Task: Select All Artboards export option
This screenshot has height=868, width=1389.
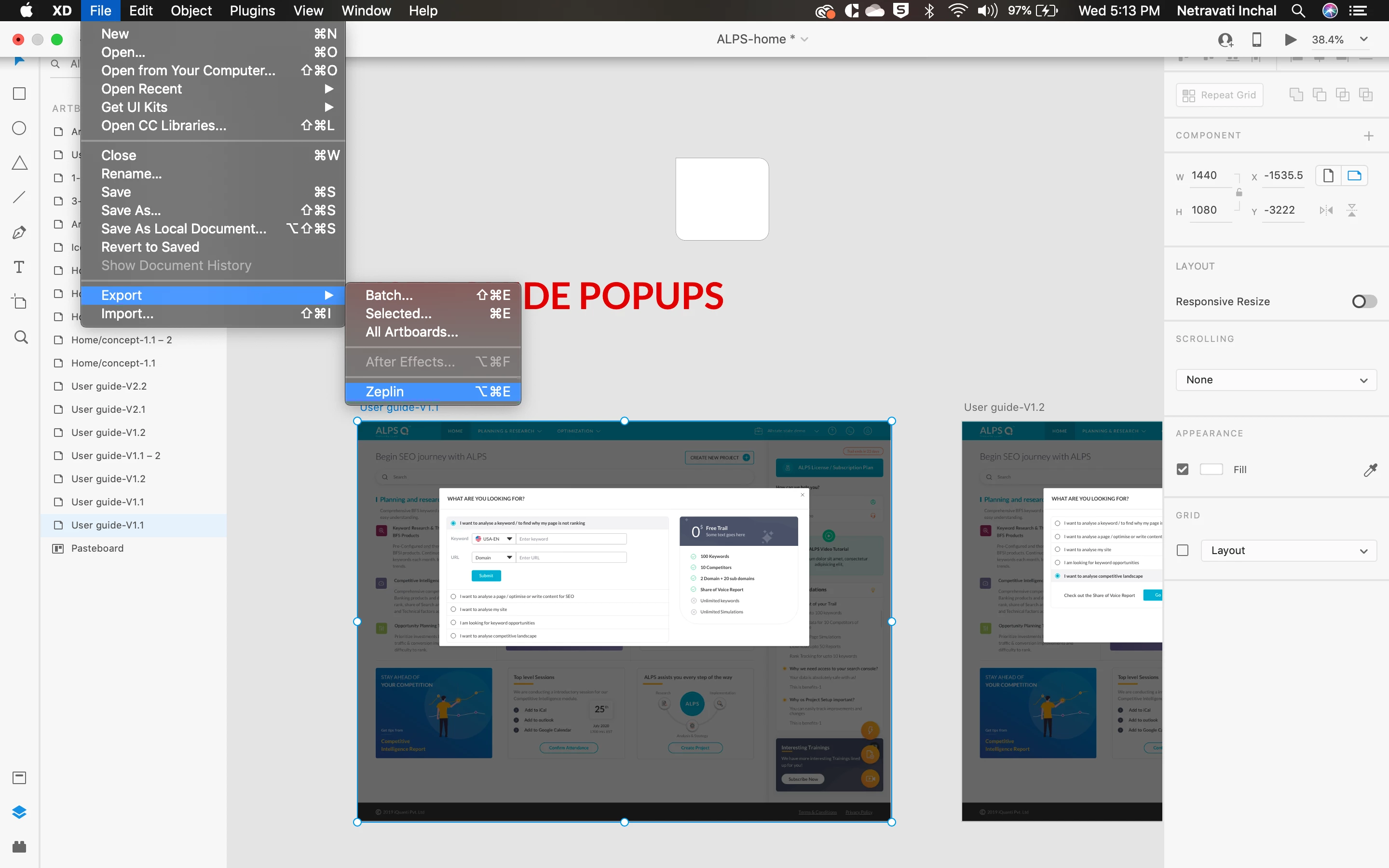Action: point(411,332)
